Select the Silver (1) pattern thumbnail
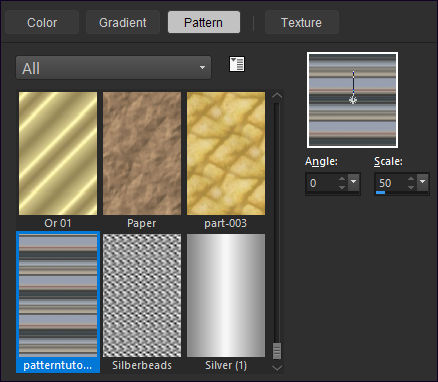Screen dimensions: 438x382 click(x=226, y=296)
